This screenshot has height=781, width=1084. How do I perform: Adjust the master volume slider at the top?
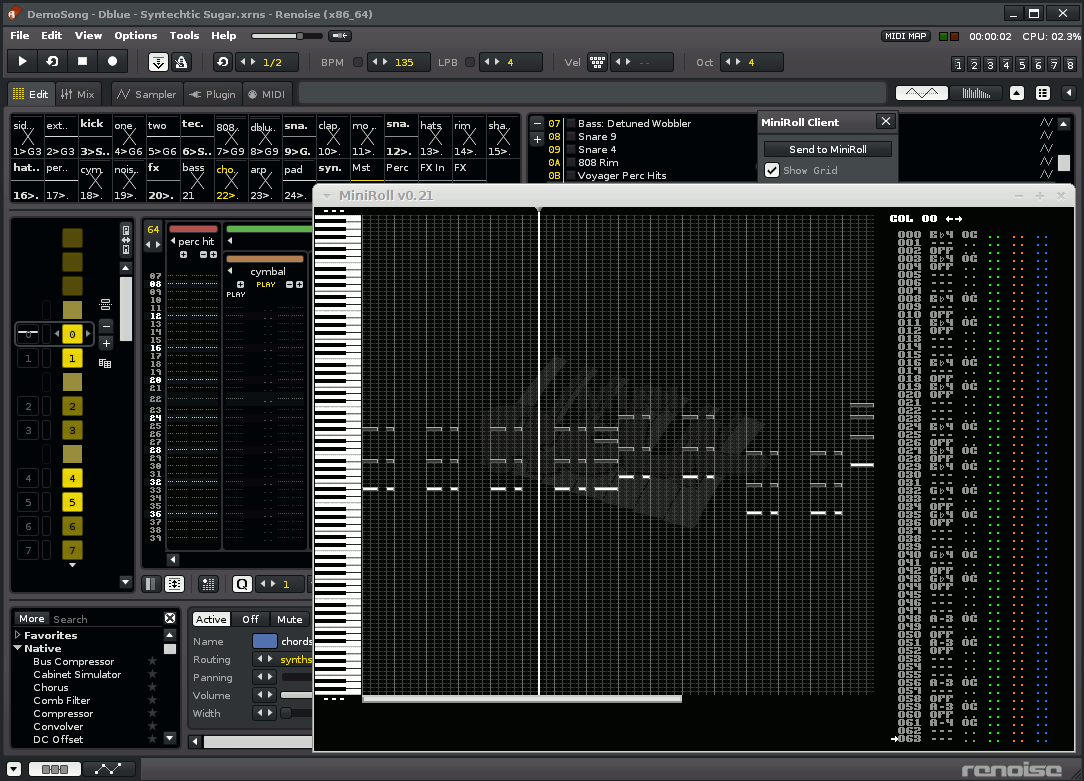pos(287,35)
